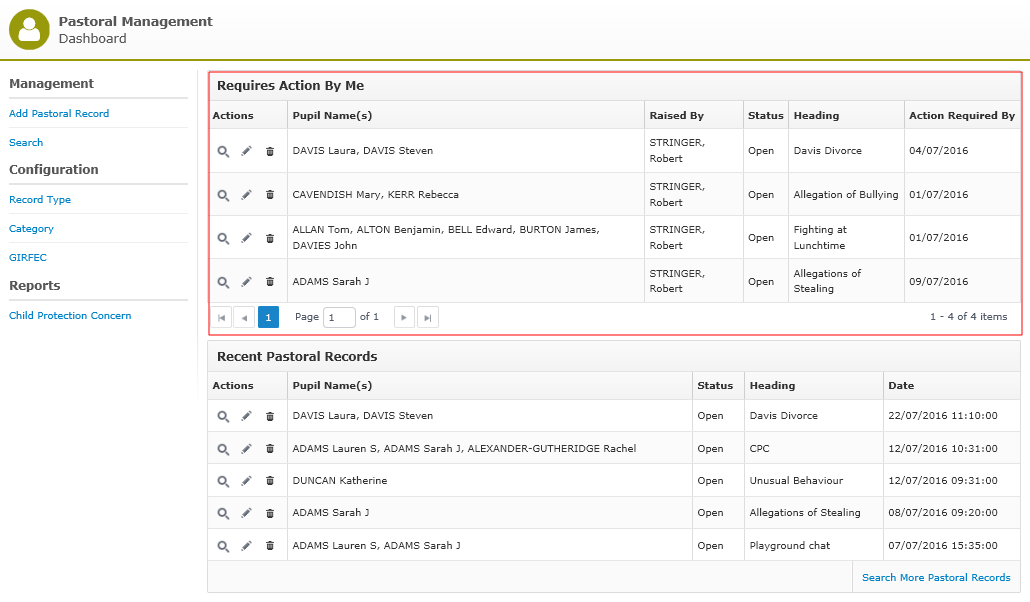Edit the 08/07/2016 Allegations of Stealing record
Screen dimensions: 1030x602
(x=246, y=514)
